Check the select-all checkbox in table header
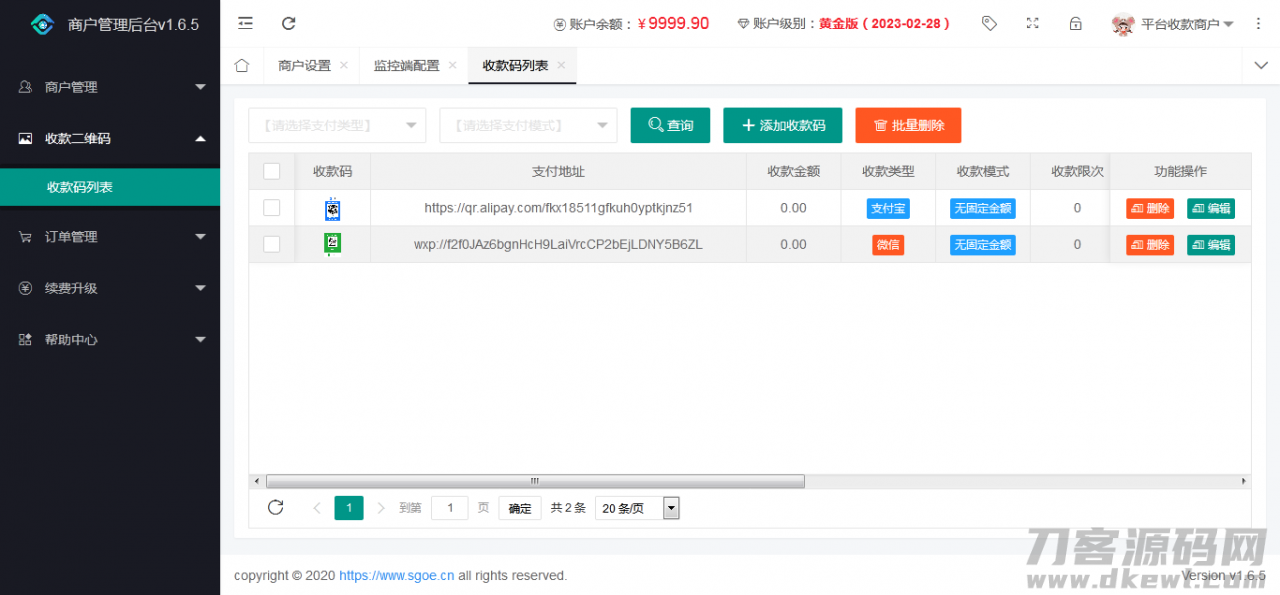This screenshot has width=1280, height=595. tap(271, 171)
